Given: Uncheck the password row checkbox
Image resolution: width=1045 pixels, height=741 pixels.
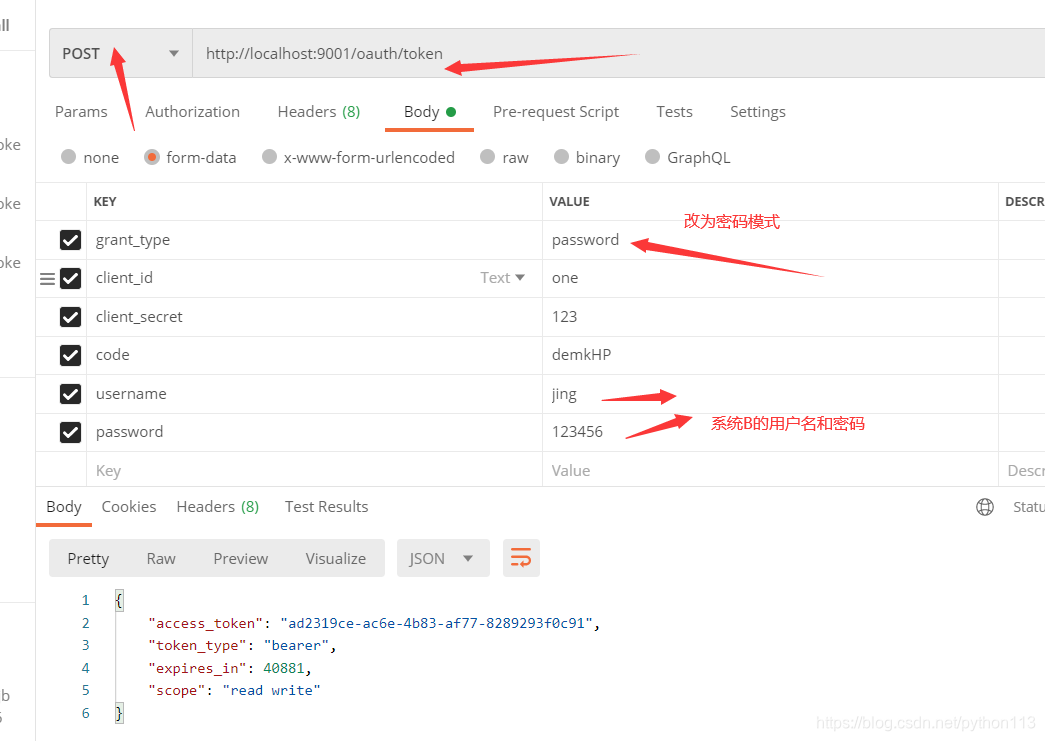Looking at the screenshot, I should point(71,432).
